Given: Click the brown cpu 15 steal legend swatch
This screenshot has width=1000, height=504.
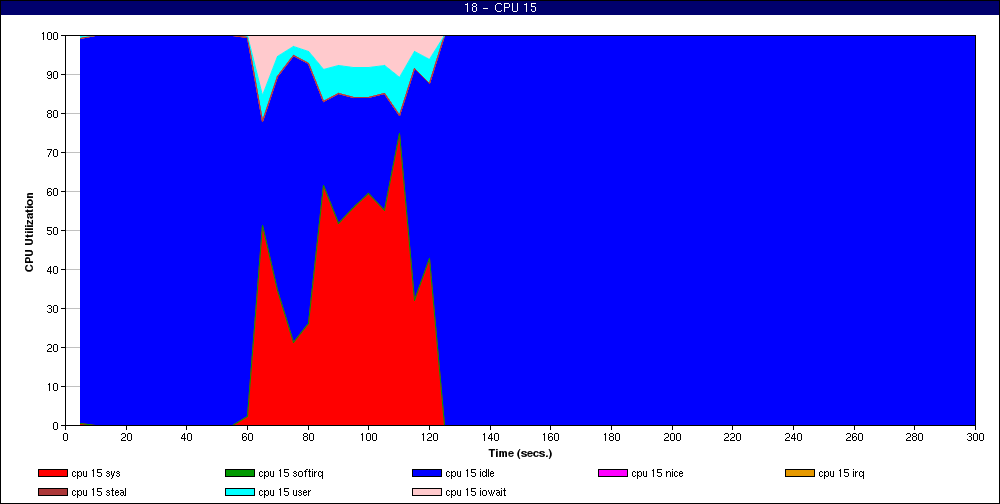Looking at the screenshot, I should tap(52, 493).
